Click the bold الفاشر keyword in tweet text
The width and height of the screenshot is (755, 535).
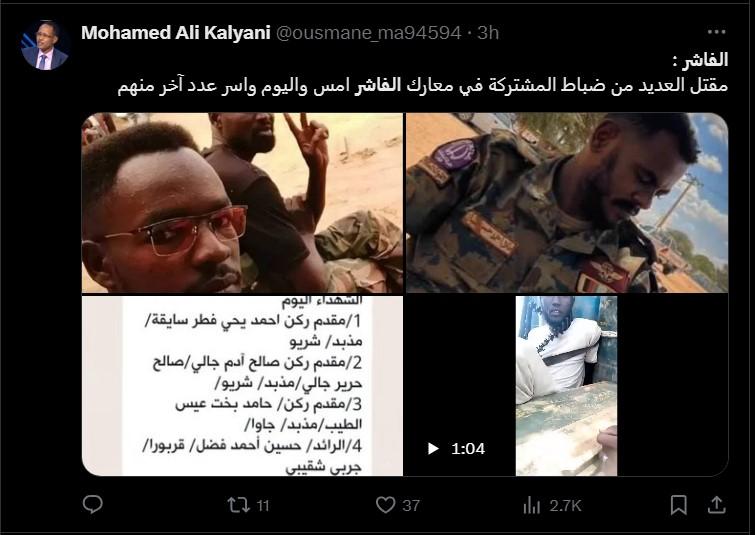click(378, 87)
